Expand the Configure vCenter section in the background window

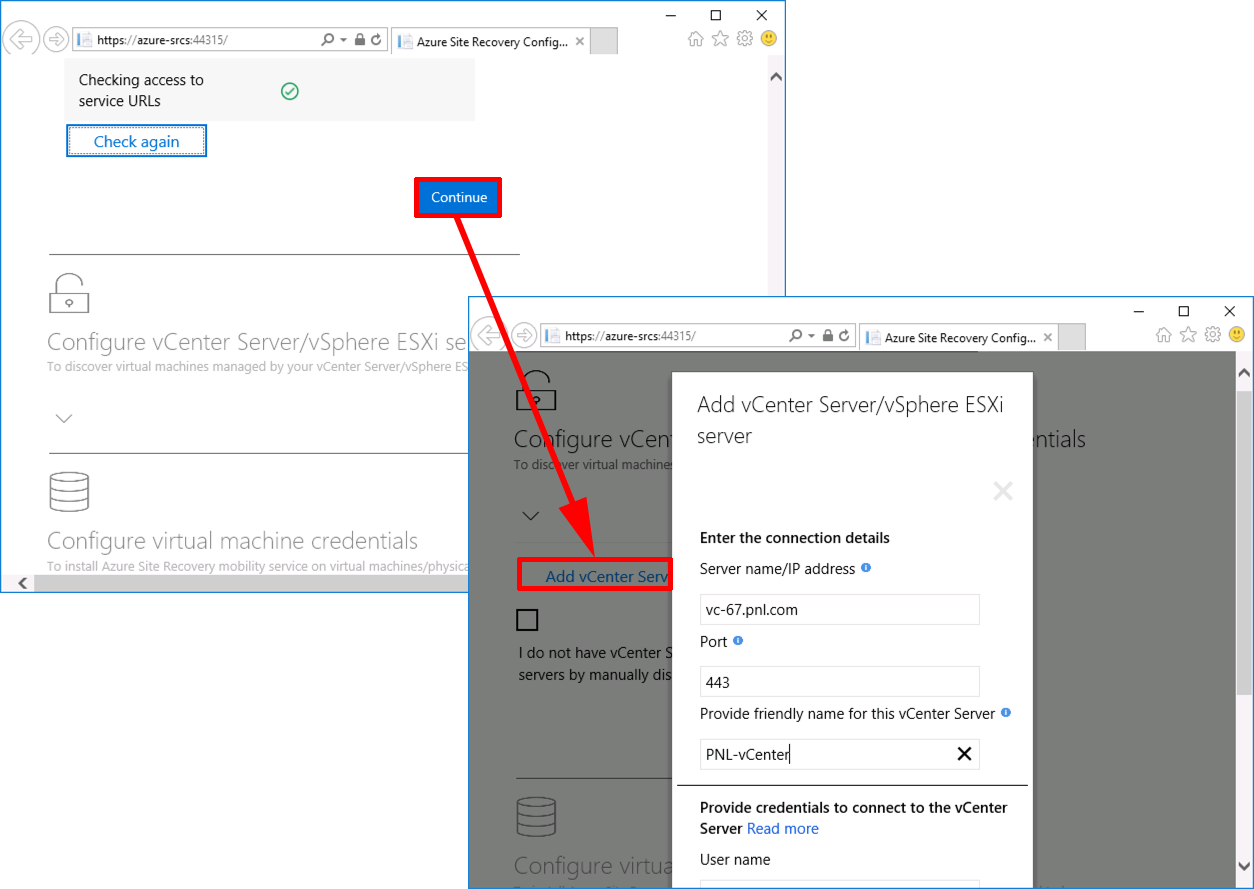64,418
